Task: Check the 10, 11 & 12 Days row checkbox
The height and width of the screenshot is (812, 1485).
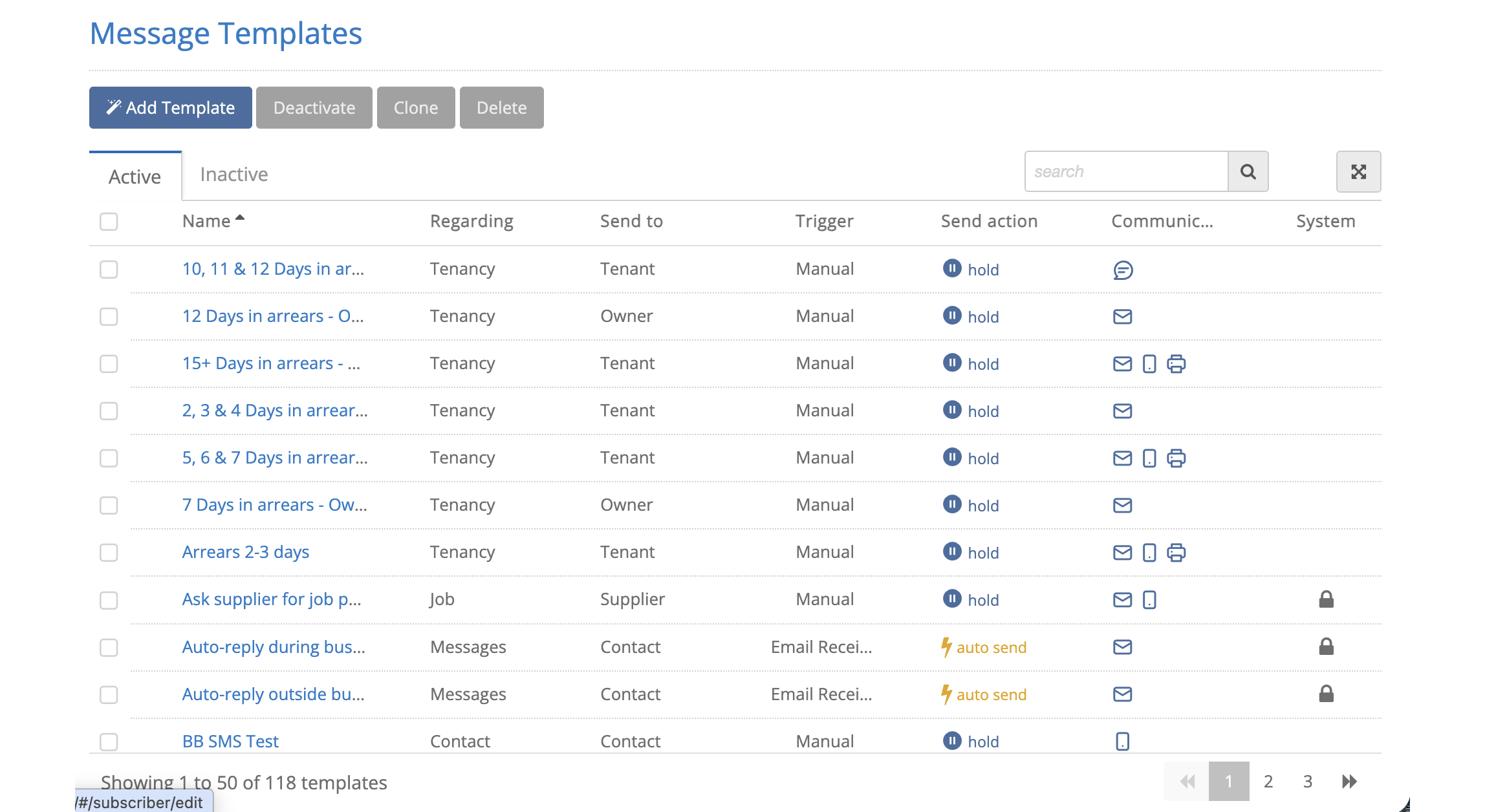Action: point(109,269)
